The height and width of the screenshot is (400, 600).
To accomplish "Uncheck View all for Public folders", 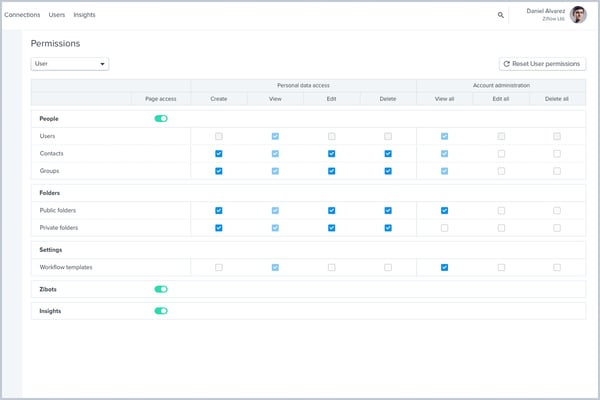I will pyautogui.click(x=444, y=211).
